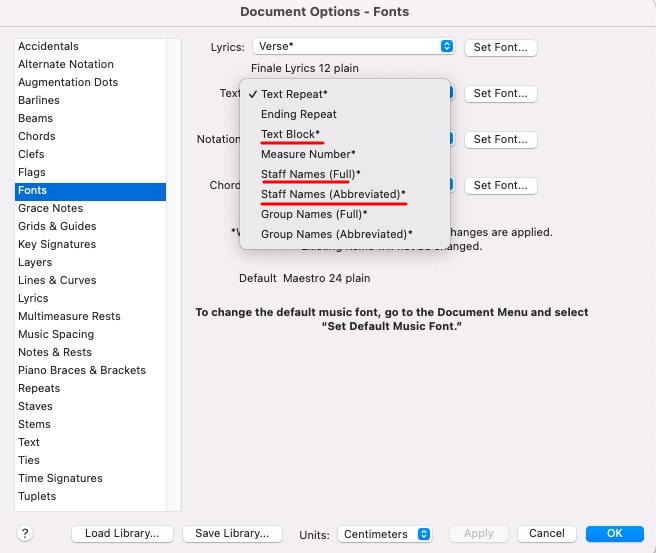Open the Lyrics Verse dropdown
The height and width of the screenshot is (553, 656).
[353, 47]
